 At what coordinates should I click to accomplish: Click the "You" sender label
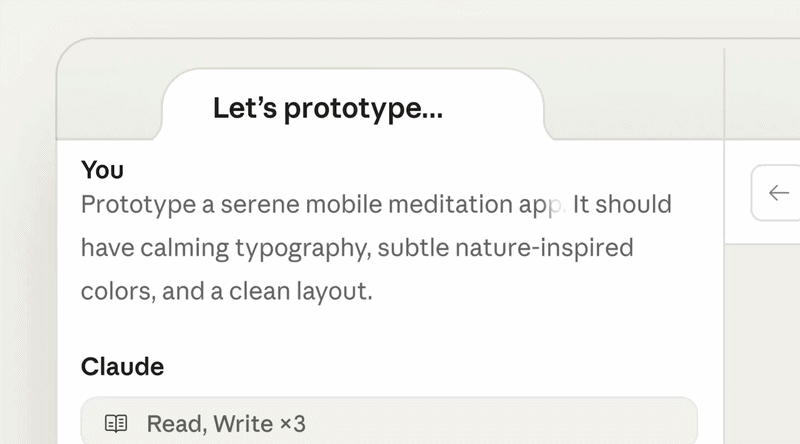pyautogui.click(x=102, y=170)
